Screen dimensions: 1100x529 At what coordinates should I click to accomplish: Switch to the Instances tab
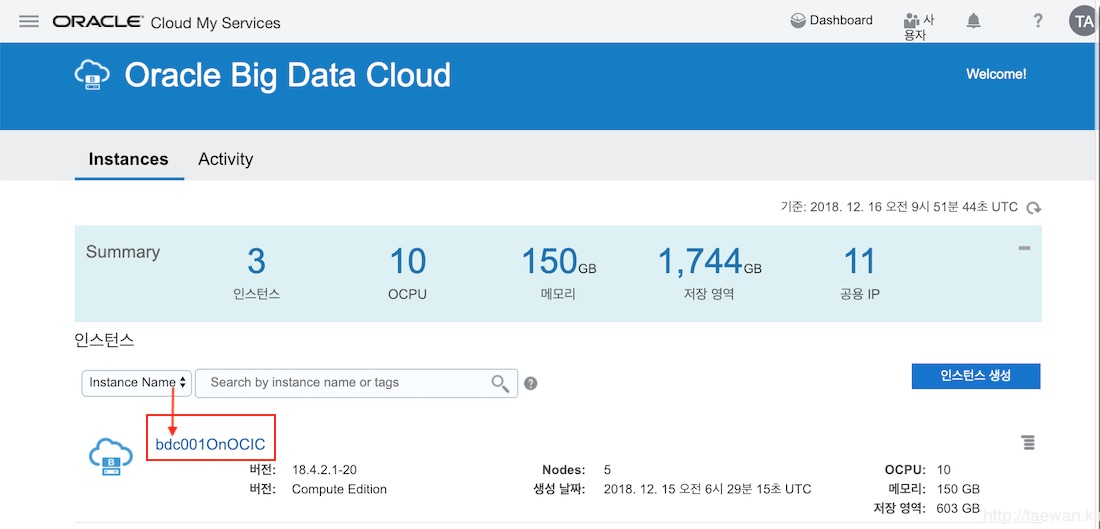(x=128, y=159)
